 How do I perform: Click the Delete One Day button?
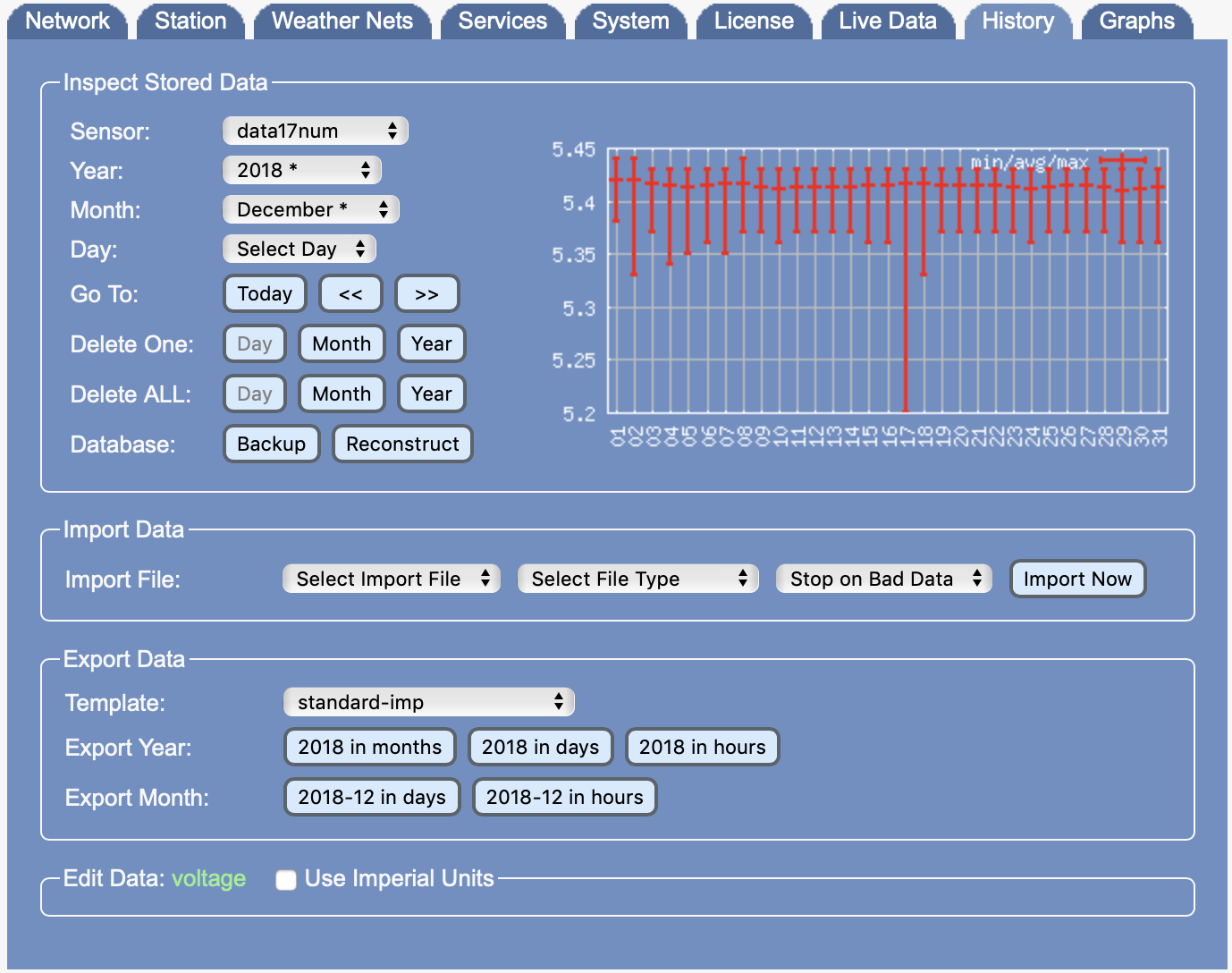click(255, 343)
